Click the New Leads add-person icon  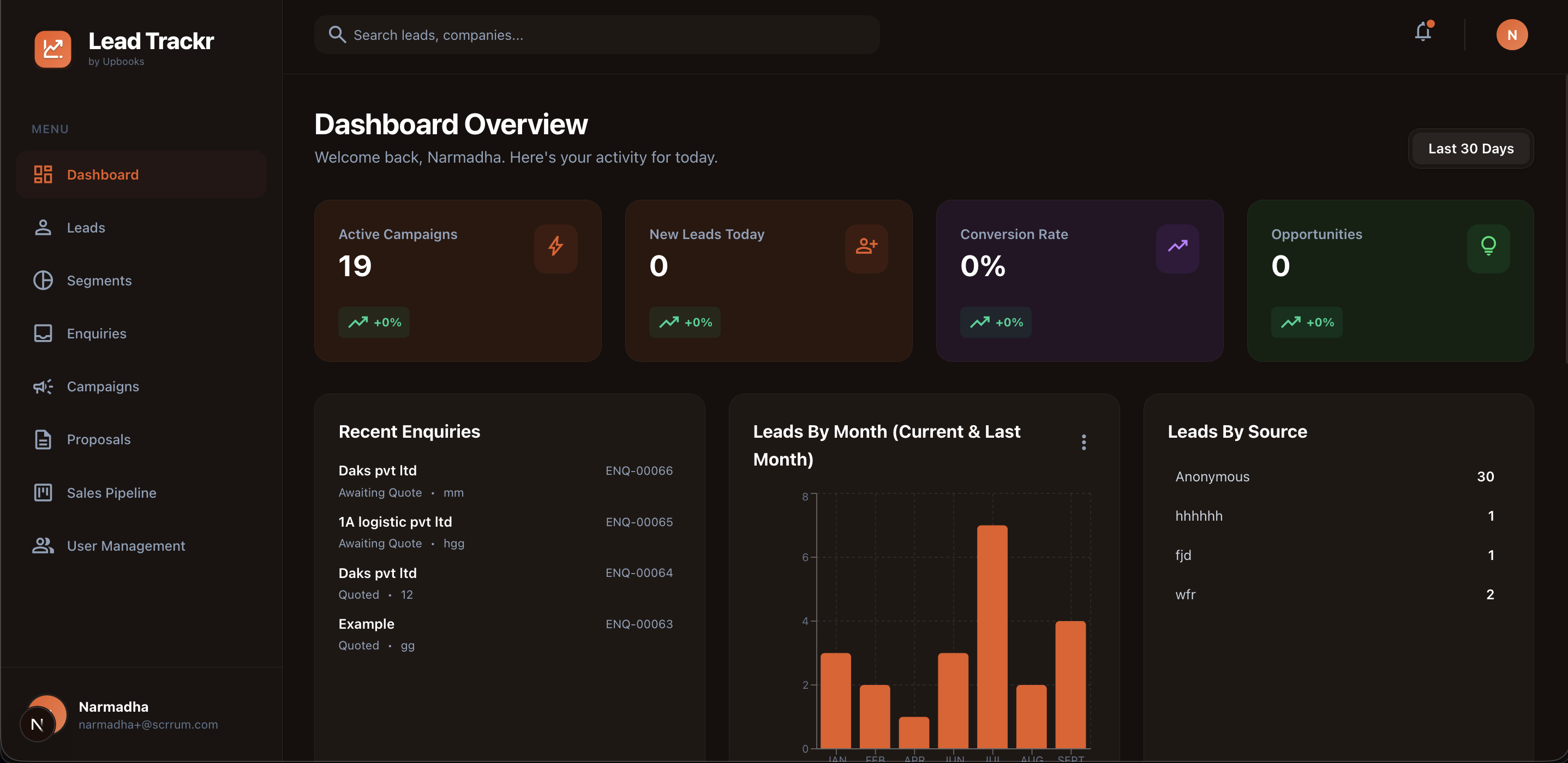click(866, 247)
